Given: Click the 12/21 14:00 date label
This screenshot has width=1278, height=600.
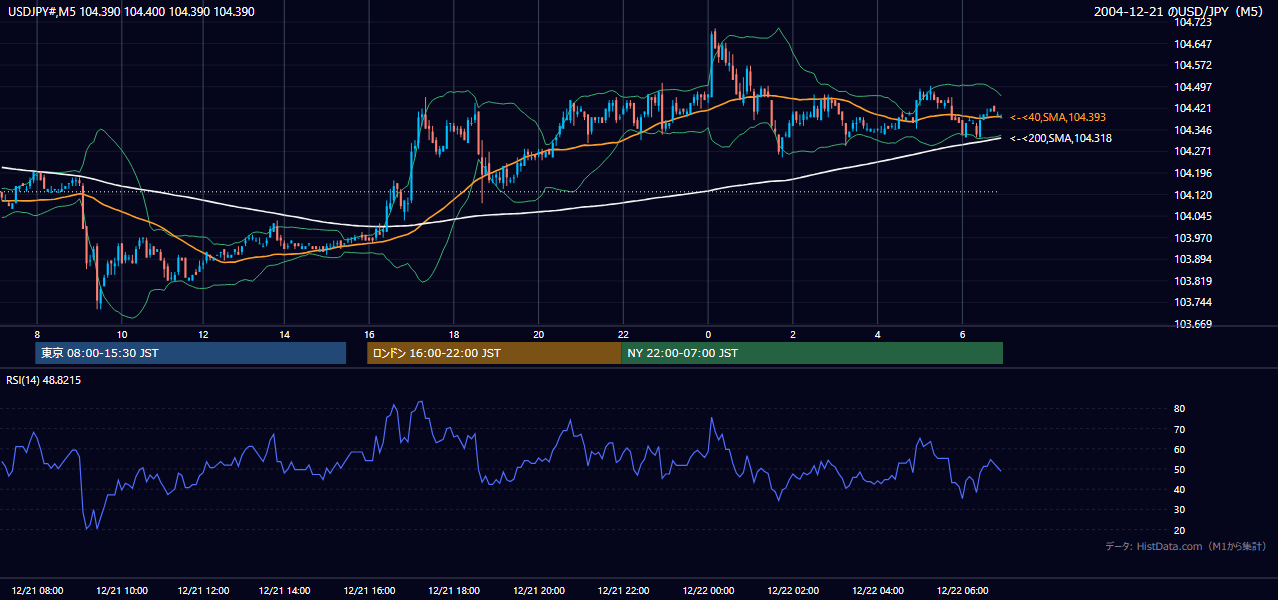Looking at the screenshot, I should click(285, 591).
